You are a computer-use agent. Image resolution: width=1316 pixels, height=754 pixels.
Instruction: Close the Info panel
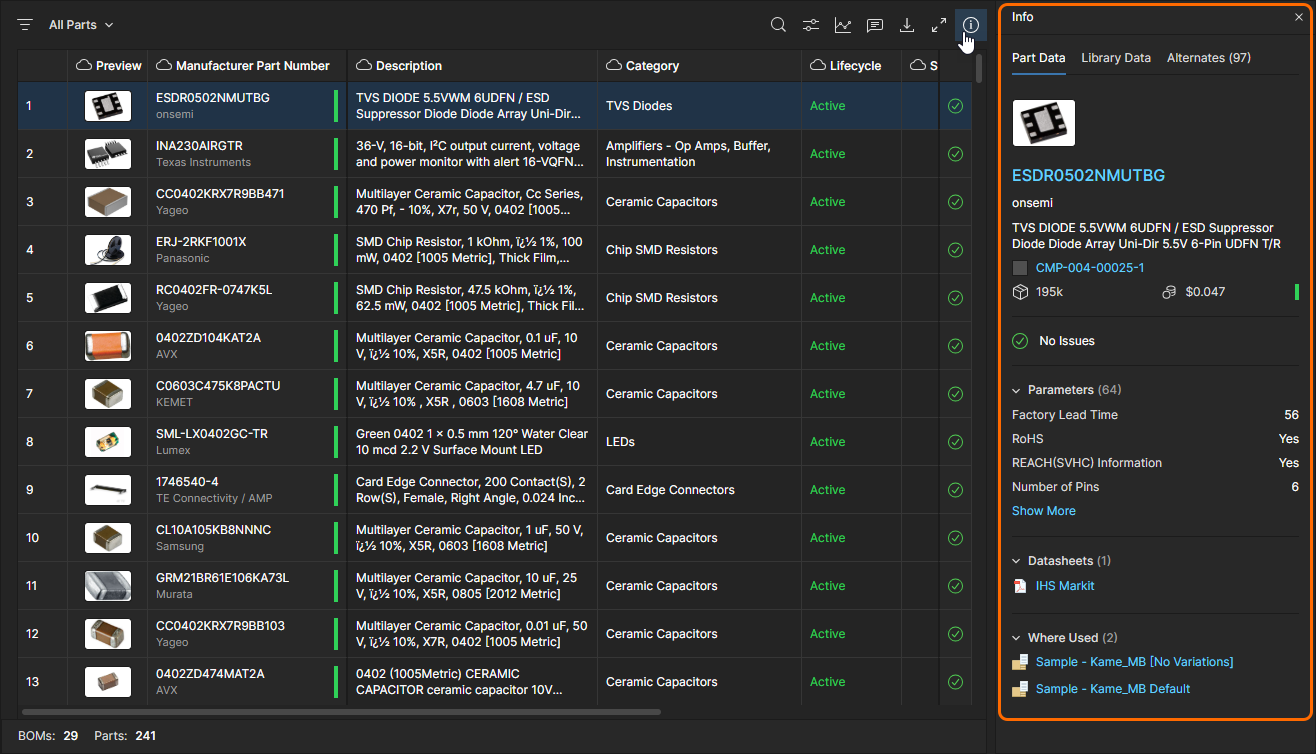[x=1299, y=17]
